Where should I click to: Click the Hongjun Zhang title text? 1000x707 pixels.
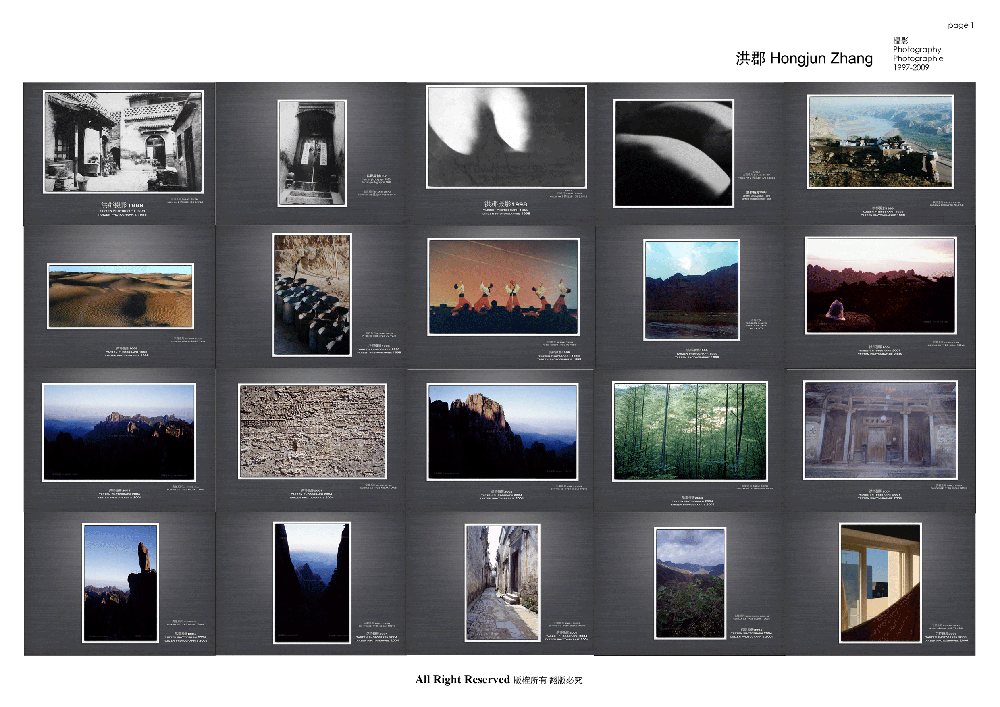point(804,59)
